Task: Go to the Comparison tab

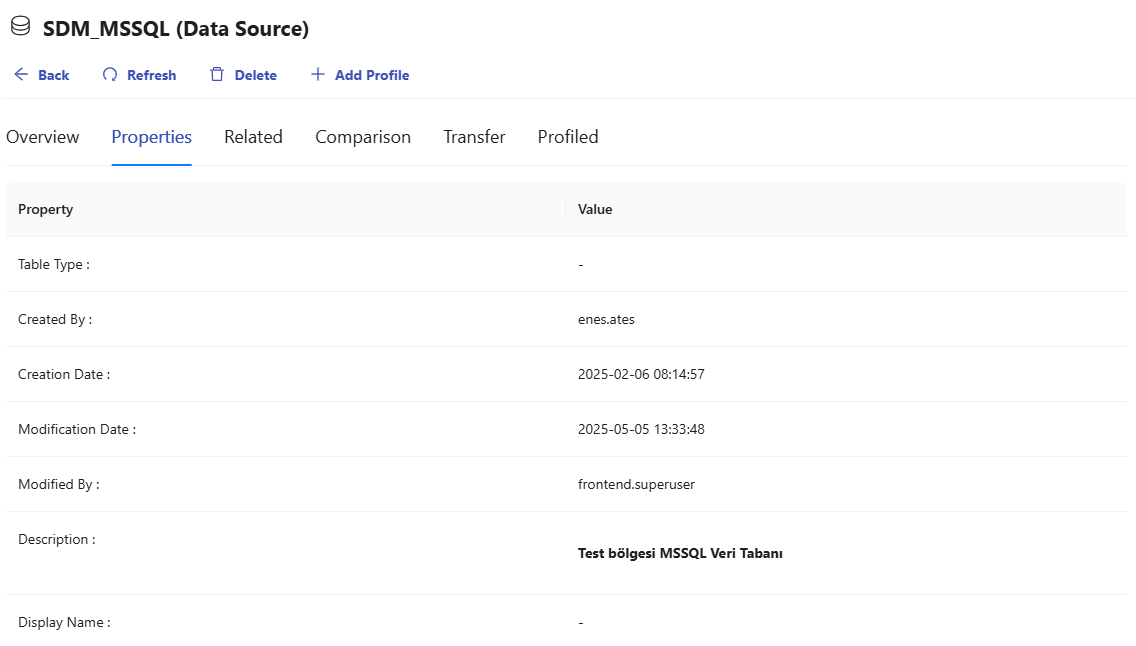Action: click(x=363, y=137)
